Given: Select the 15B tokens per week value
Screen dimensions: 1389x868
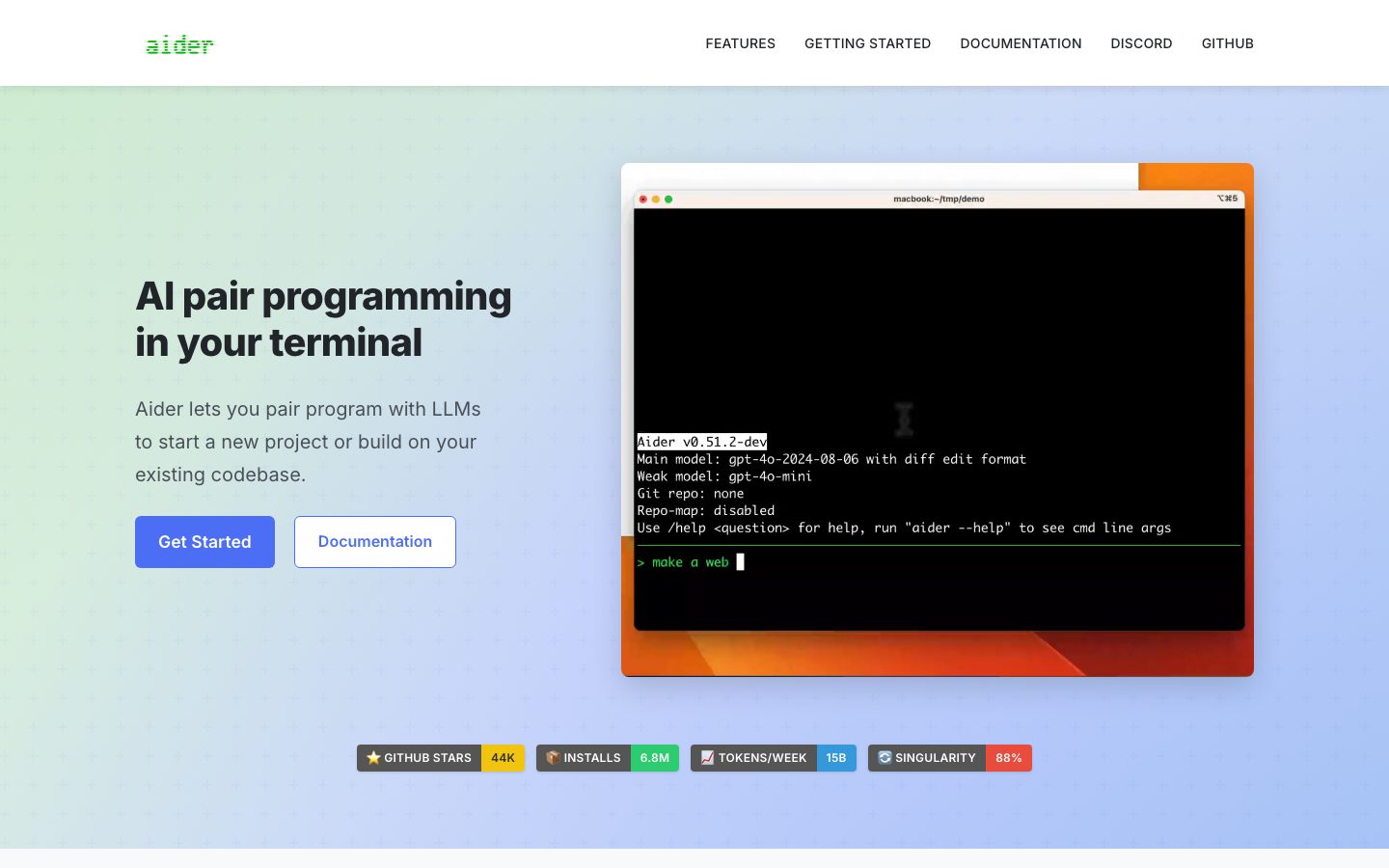Looking at the screenshot, I should [835, 758].
